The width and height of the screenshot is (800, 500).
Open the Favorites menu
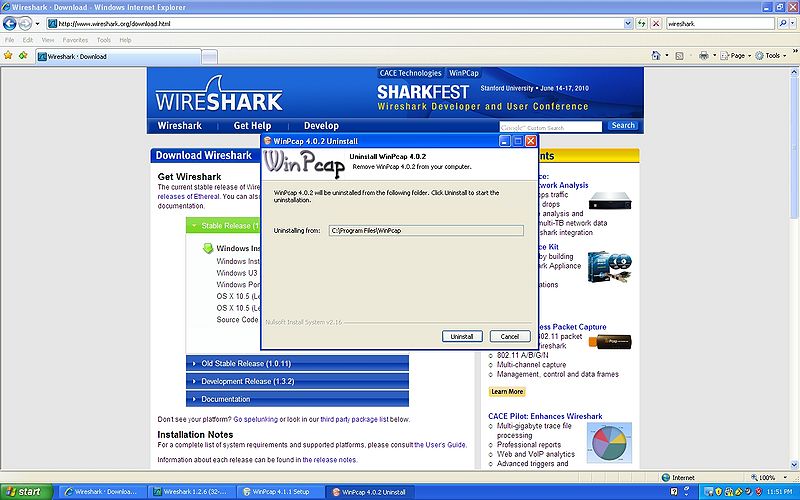click(76, 40)
